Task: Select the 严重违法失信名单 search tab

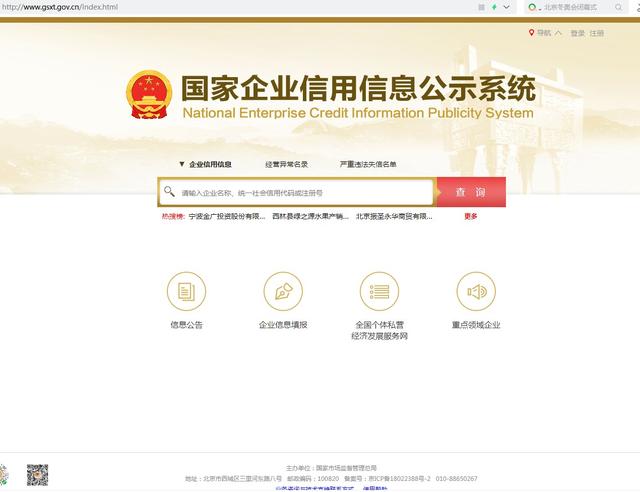Action: 368,164
